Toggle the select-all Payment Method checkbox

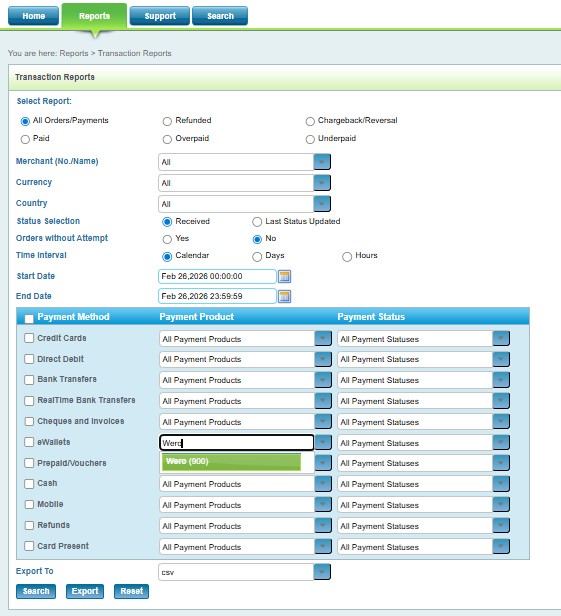click(29, 319)
